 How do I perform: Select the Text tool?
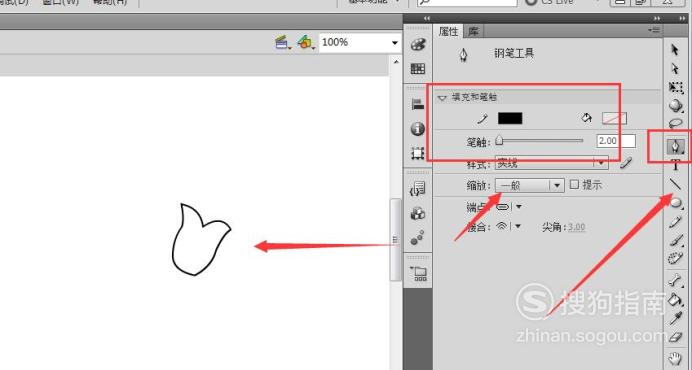point(675,165)
